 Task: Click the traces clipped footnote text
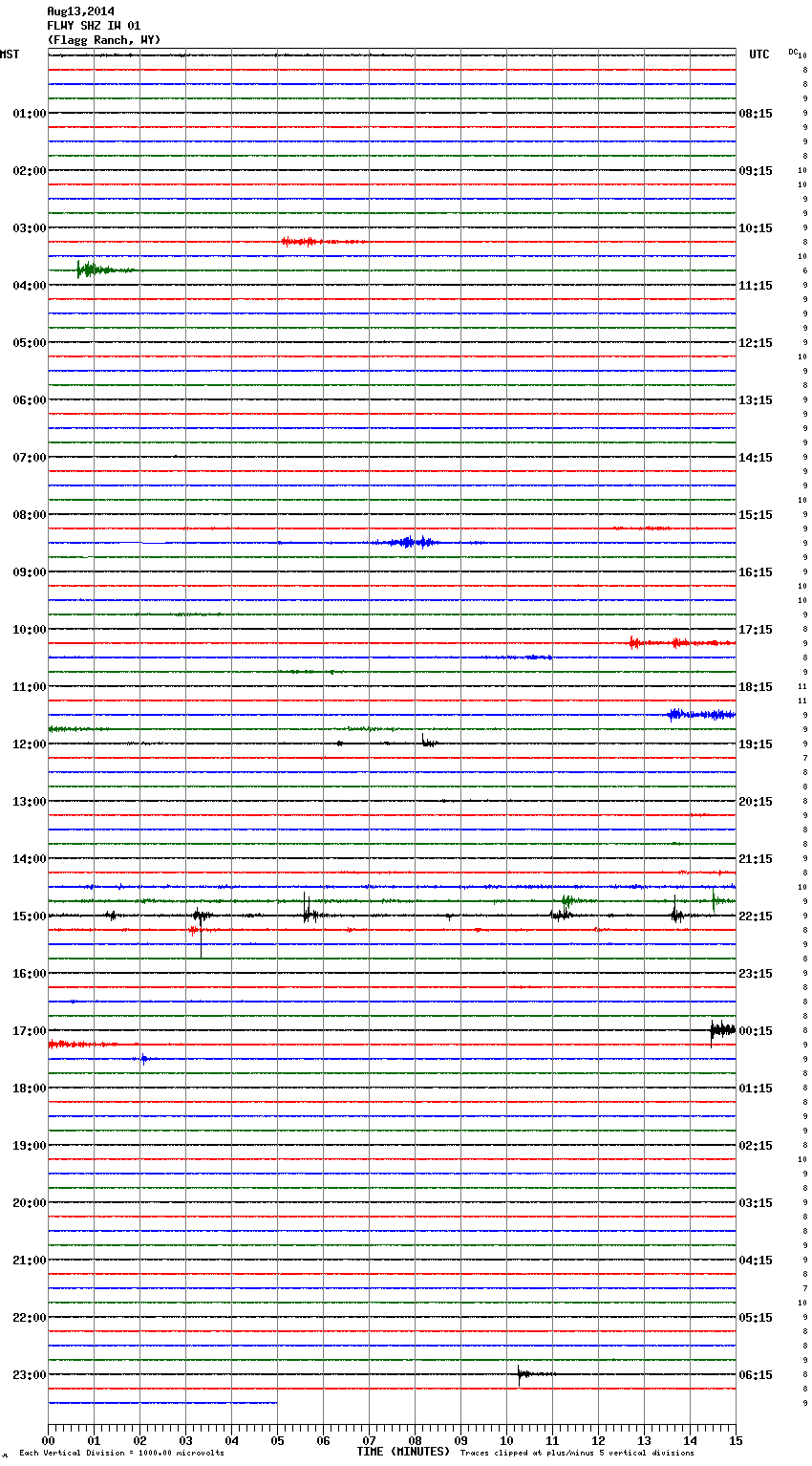click(x=577, y=1454)
